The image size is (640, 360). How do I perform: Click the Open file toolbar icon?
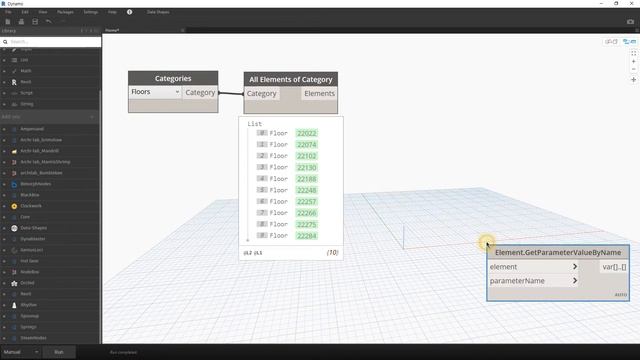21,22
